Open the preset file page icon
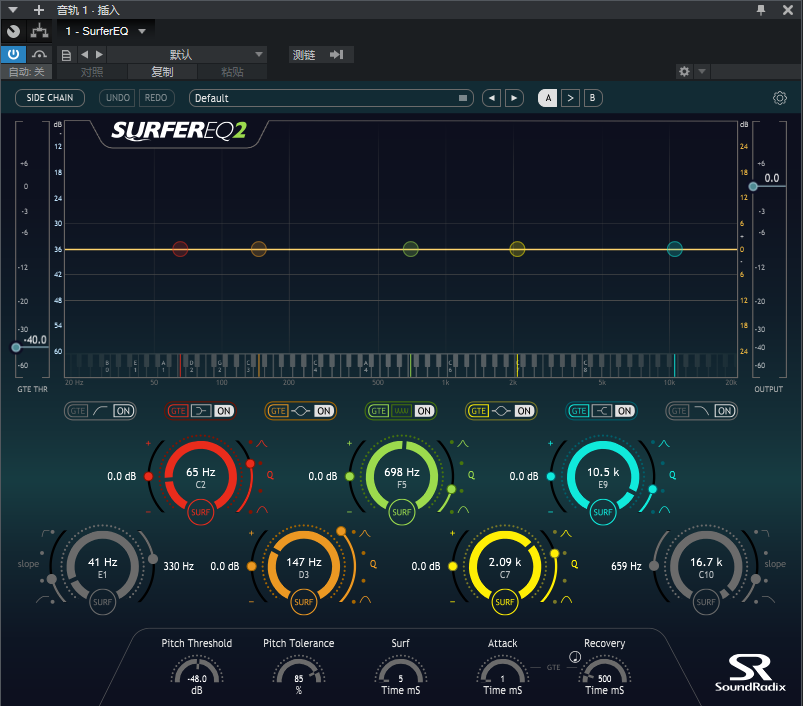803x706 pixels. click(x=66, y=55)
